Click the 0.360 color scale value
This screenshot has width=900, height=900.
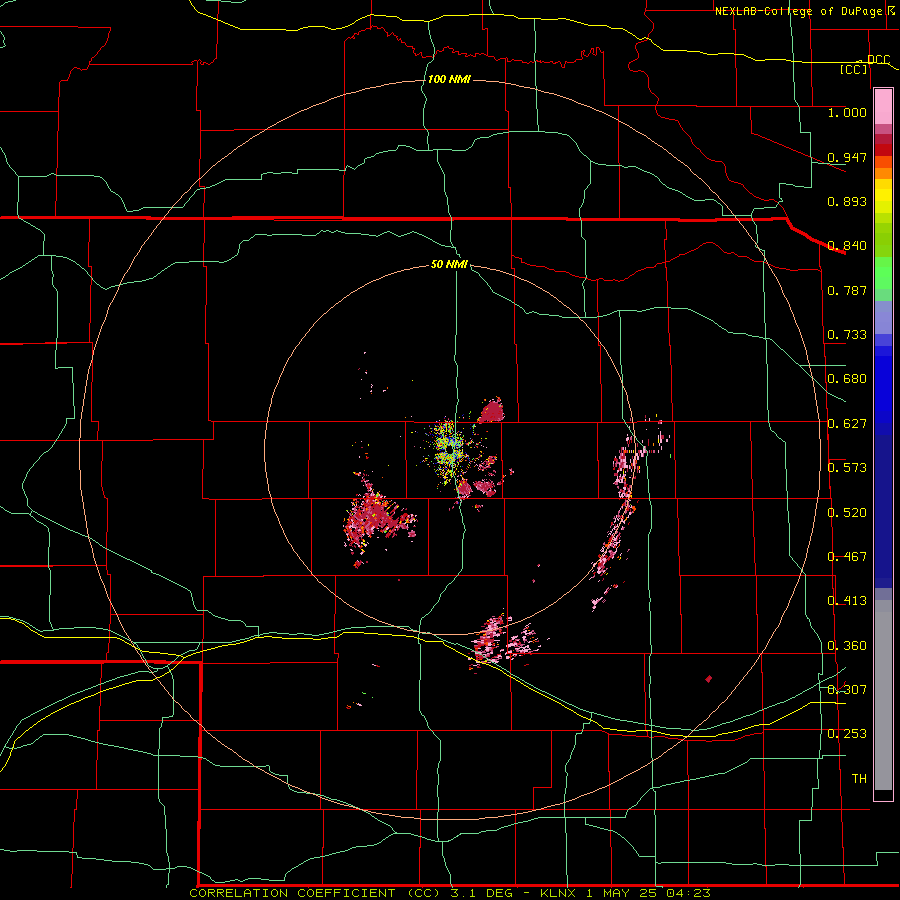847,646
